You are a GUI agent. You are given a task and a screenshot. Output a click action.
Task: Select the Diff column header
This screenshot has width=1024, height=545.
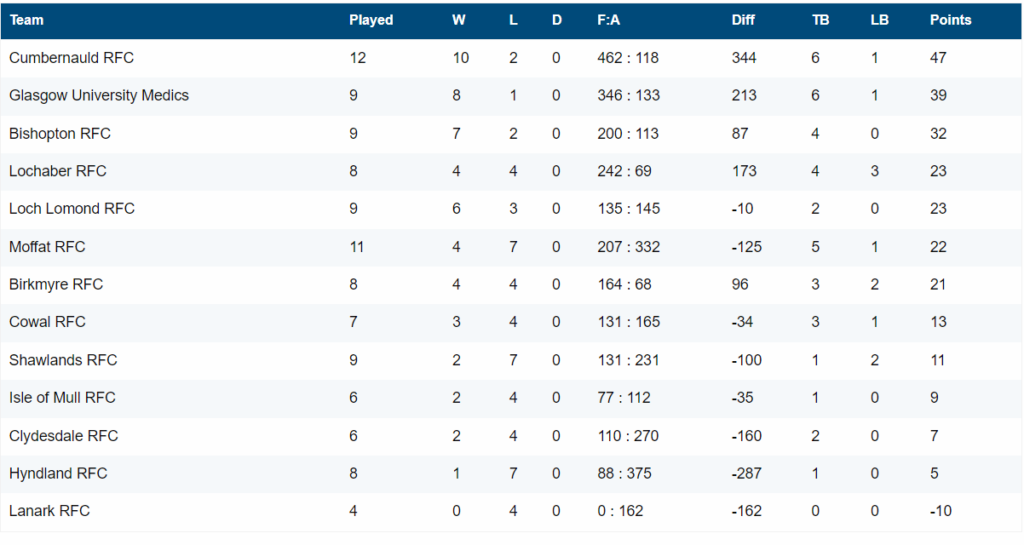pyautogui.click(x=743, y=20)
